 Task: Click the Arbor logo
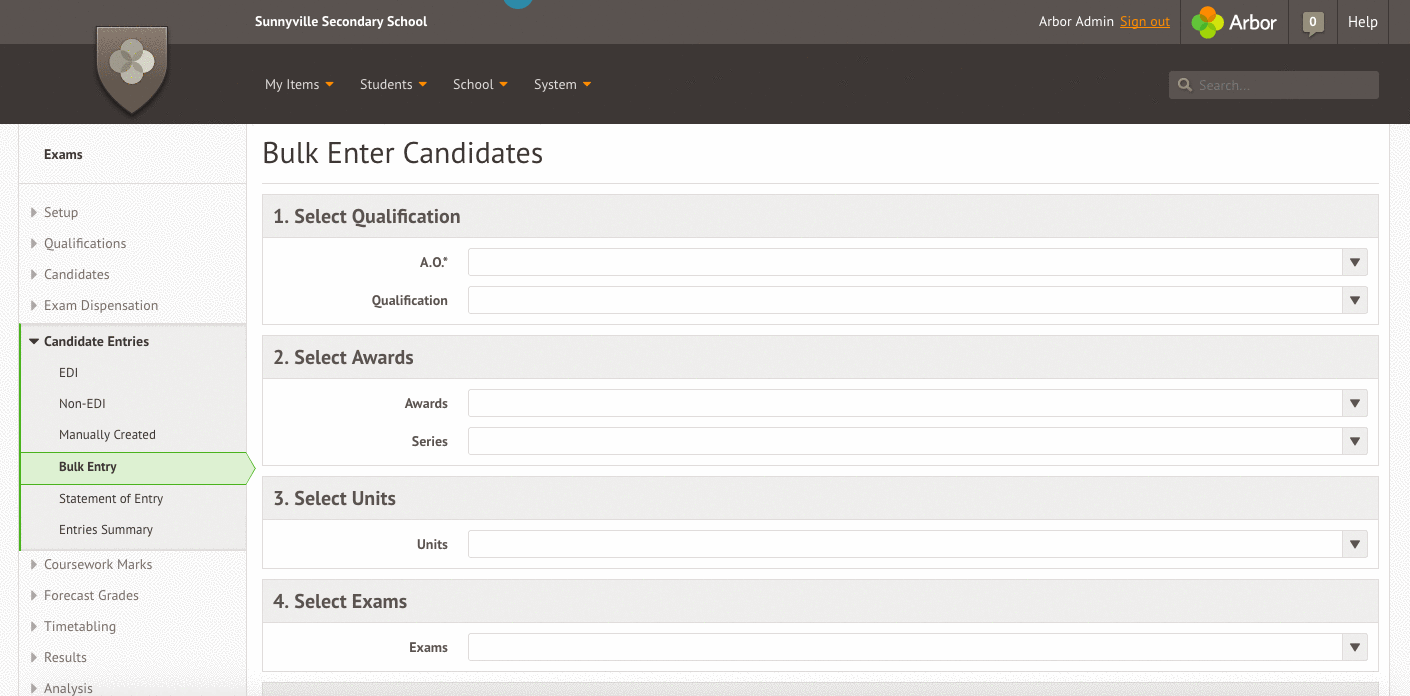[1234, 22]
